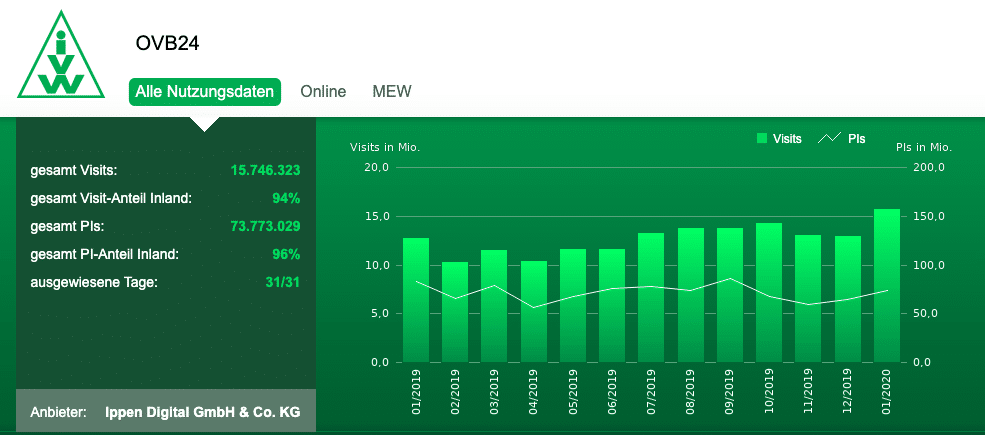This screenshot has width=985, height=435.
Task: Click the 10/2019 visits bar
Action: (769, 293)
